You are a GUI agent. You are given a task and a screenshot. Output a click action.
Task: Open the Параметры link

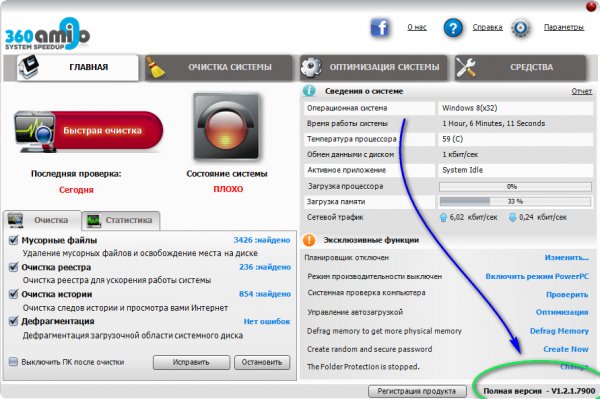pos(564,28)
